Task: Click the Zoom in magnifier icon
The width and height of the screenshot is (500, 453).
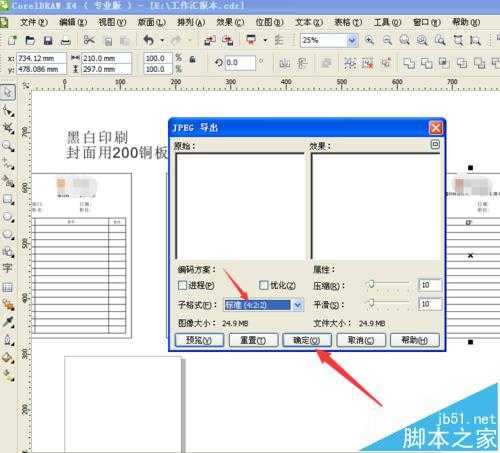Action: [369, 40]
